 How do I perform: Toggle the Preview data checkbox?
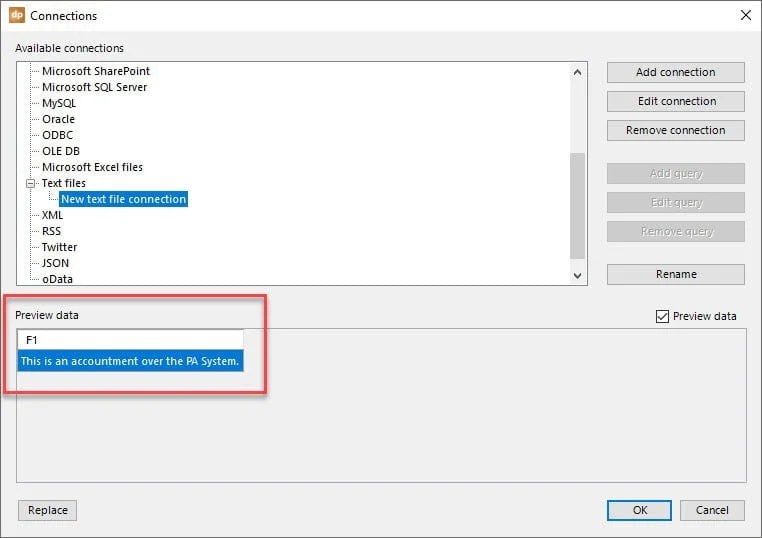(662, 316)
